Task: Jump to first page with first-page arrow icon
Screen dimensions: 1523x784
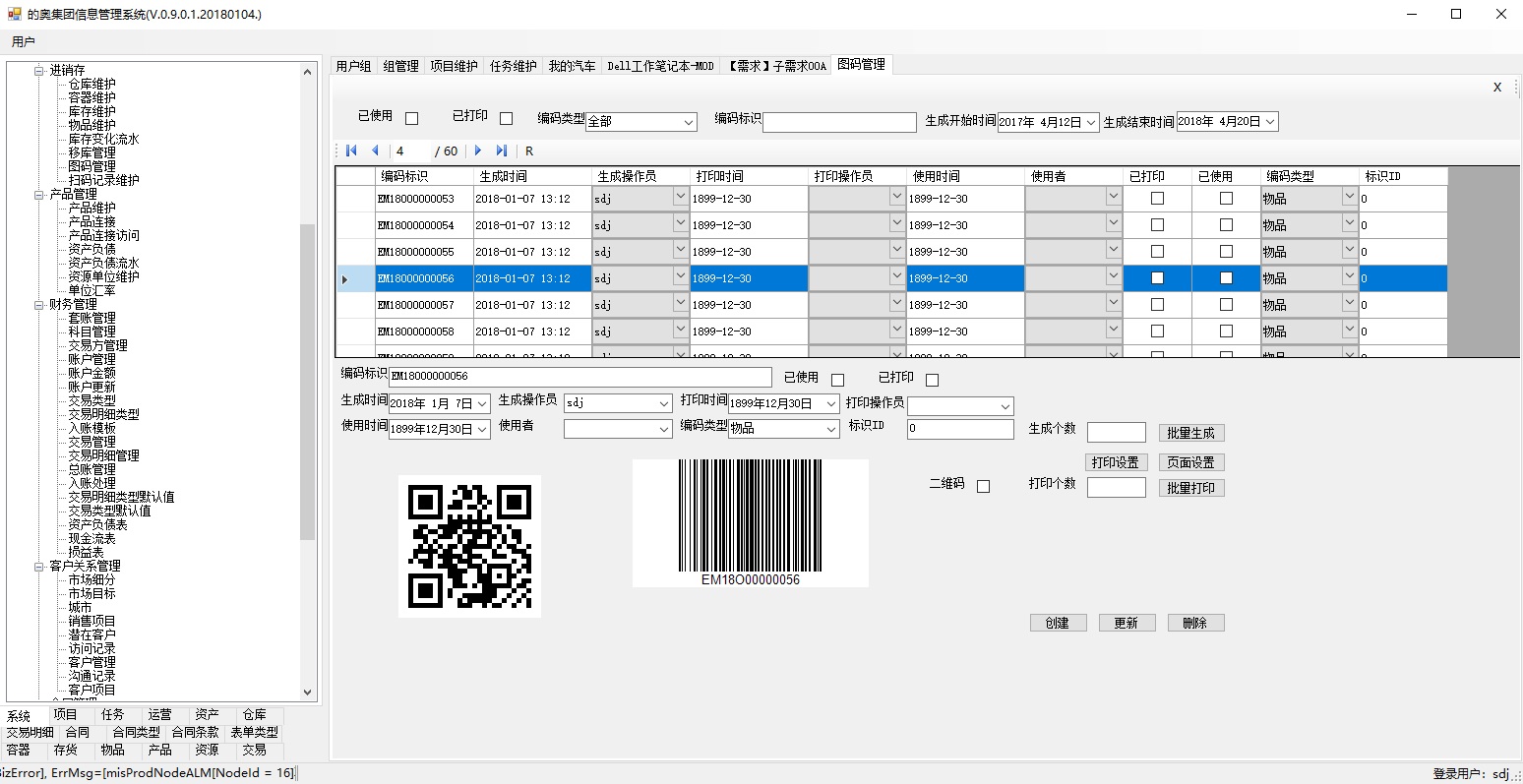Action: (x=350, y=151)
